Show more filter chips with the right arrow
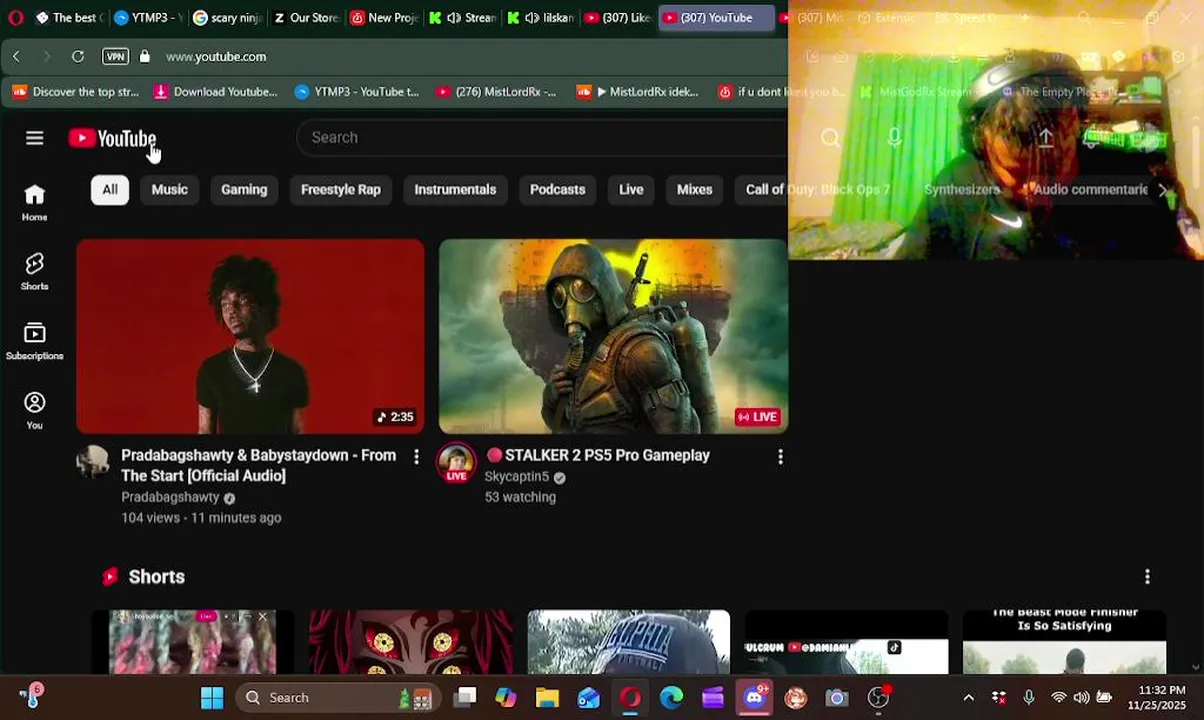 [1163, 189]
